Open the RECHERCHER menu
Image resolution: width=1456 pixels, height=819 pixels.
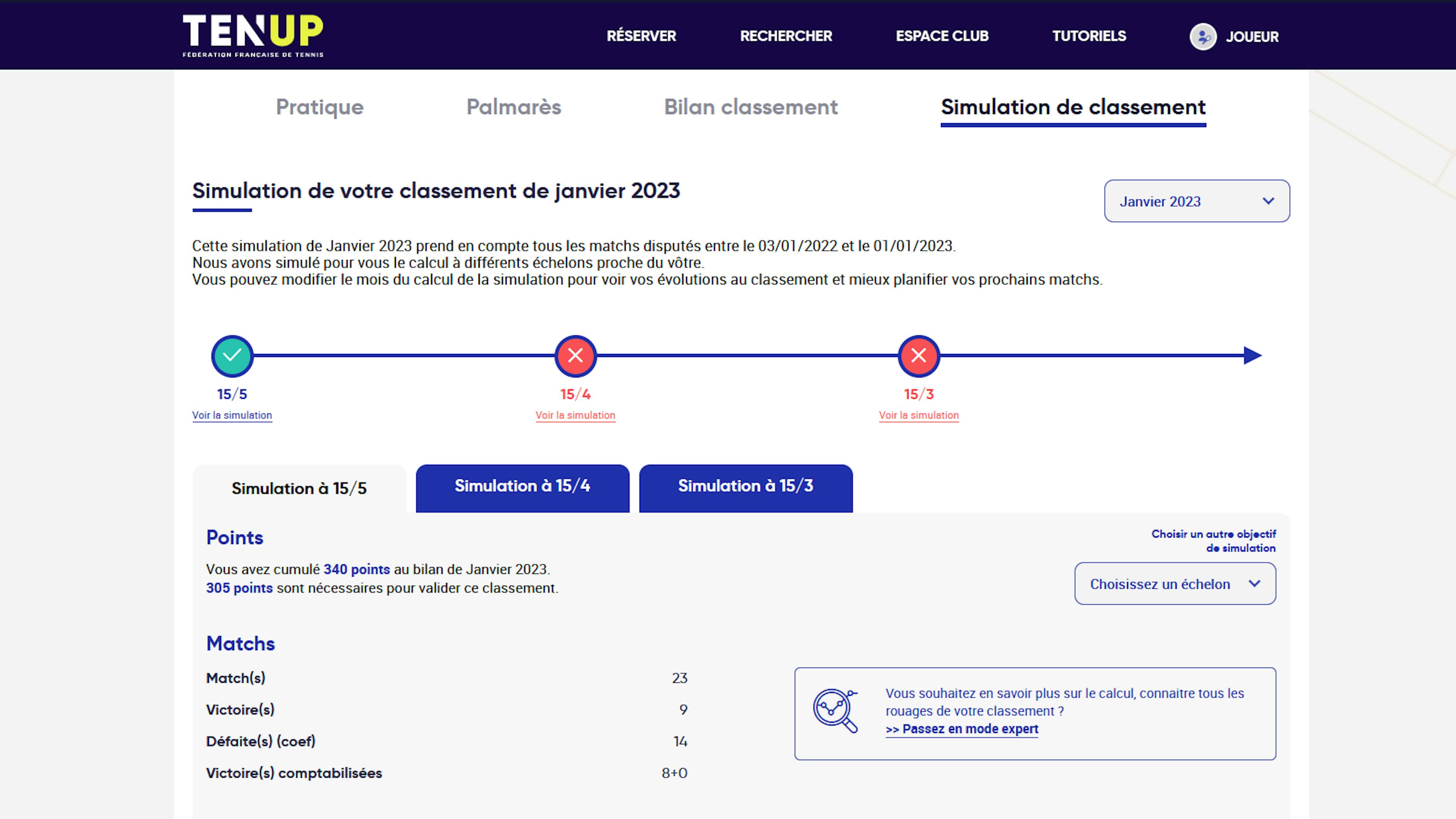786,36
